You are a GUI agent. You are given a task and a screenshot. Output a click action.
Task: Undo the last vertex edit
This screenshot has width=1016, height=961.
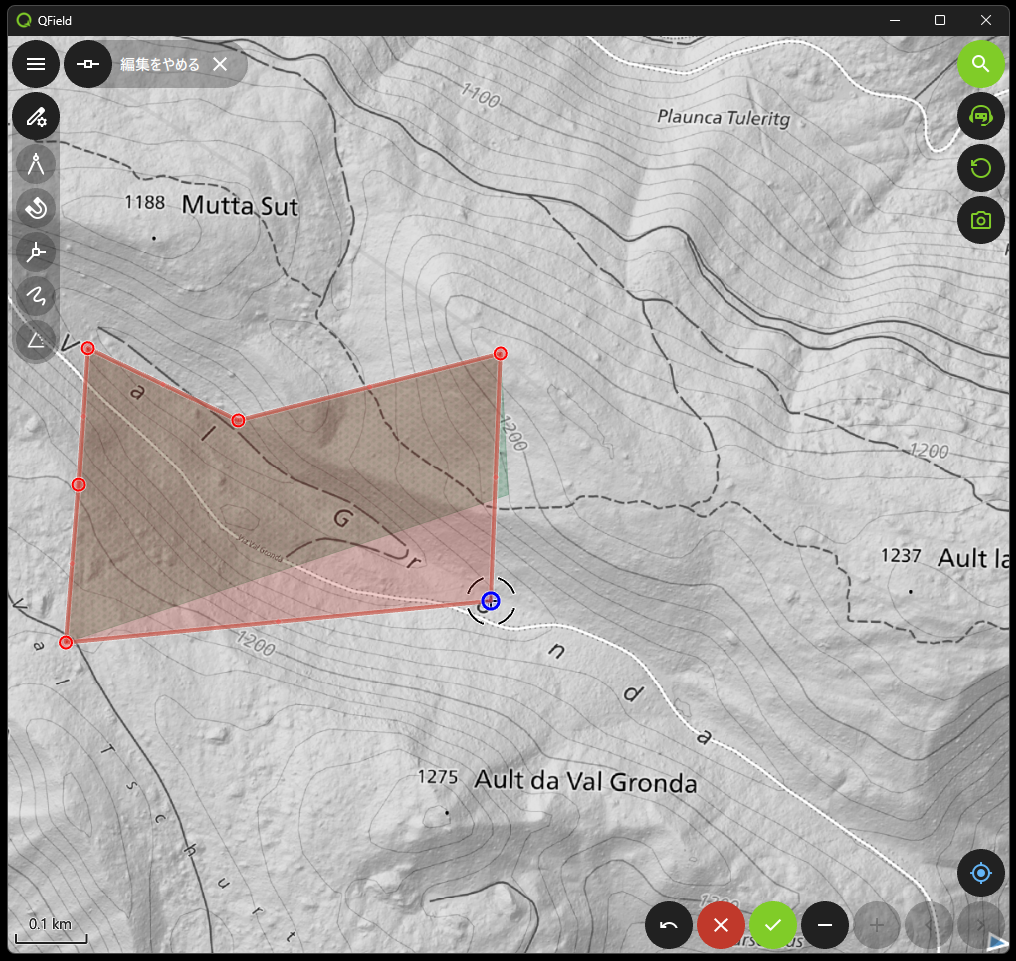(x=669, y=925)
